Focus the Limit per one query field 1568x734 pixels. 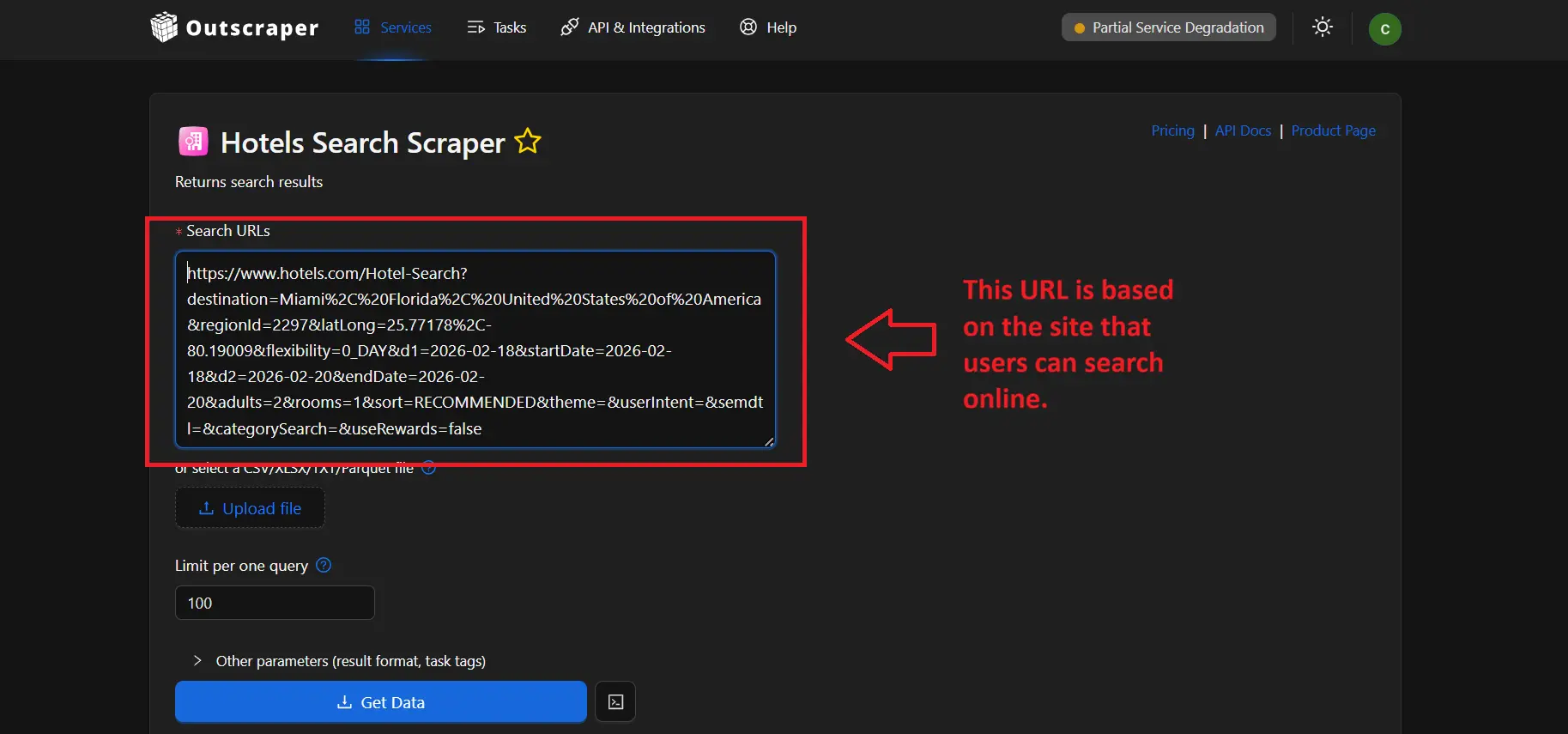click(x=275, y=603)
